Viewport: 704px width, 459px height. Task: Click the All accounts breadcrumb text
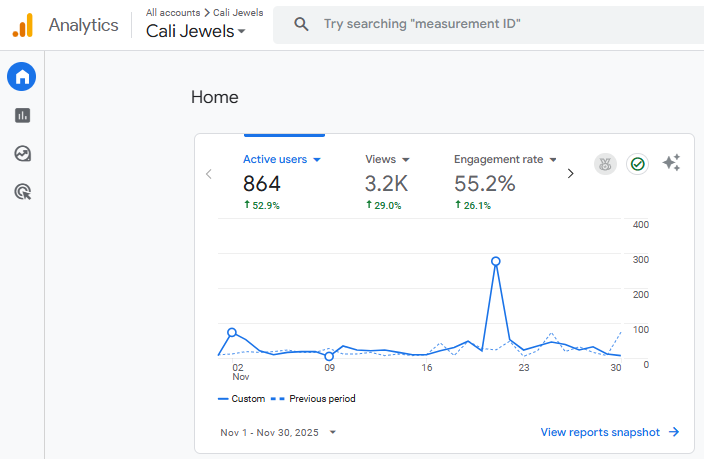click(x=177, y=13)
